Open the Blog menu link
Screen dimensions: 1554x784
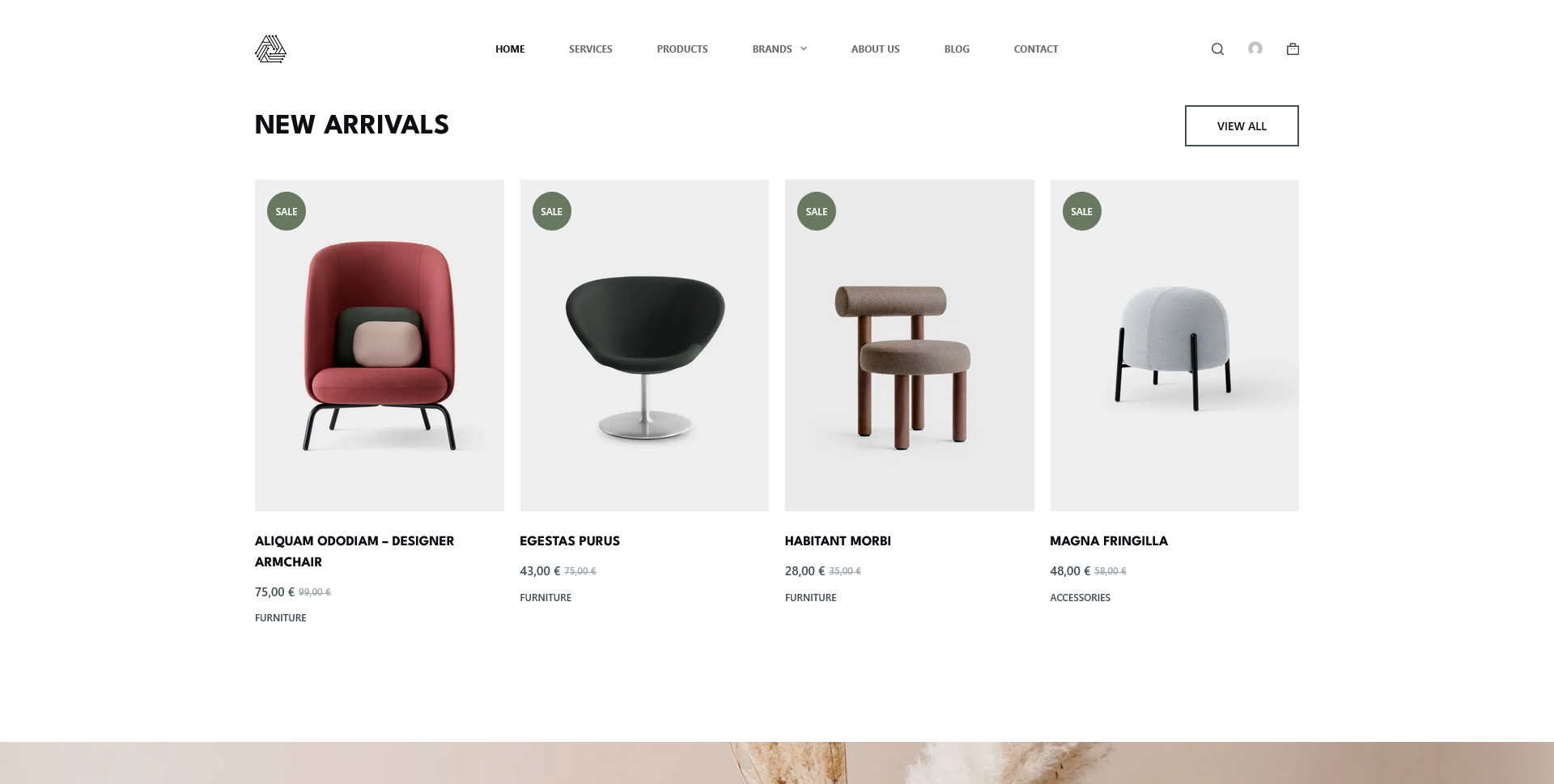tap(957, 49)
